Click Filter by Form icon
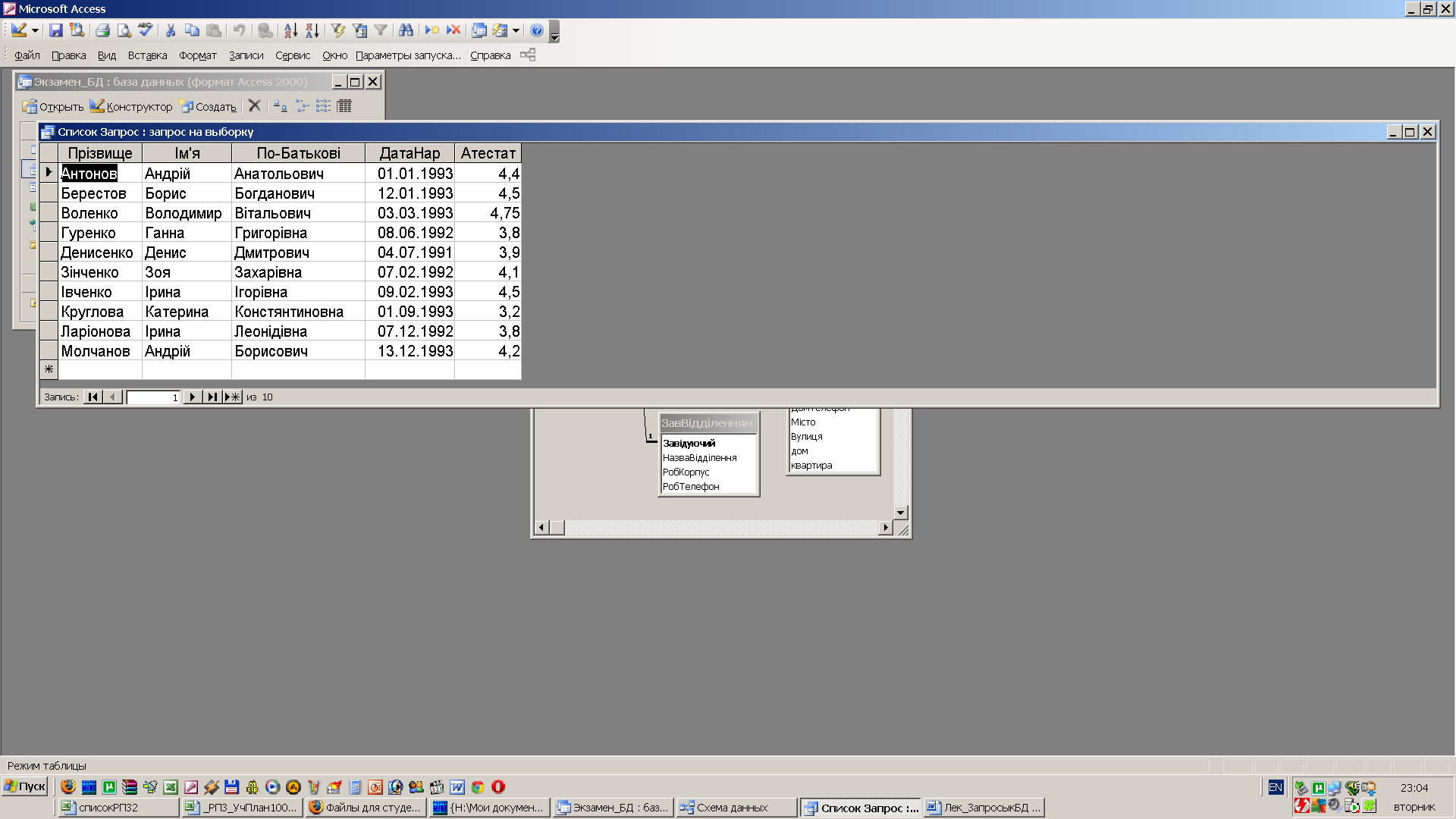This screenshot has height=819, width=1456. [x=359, y=30]
